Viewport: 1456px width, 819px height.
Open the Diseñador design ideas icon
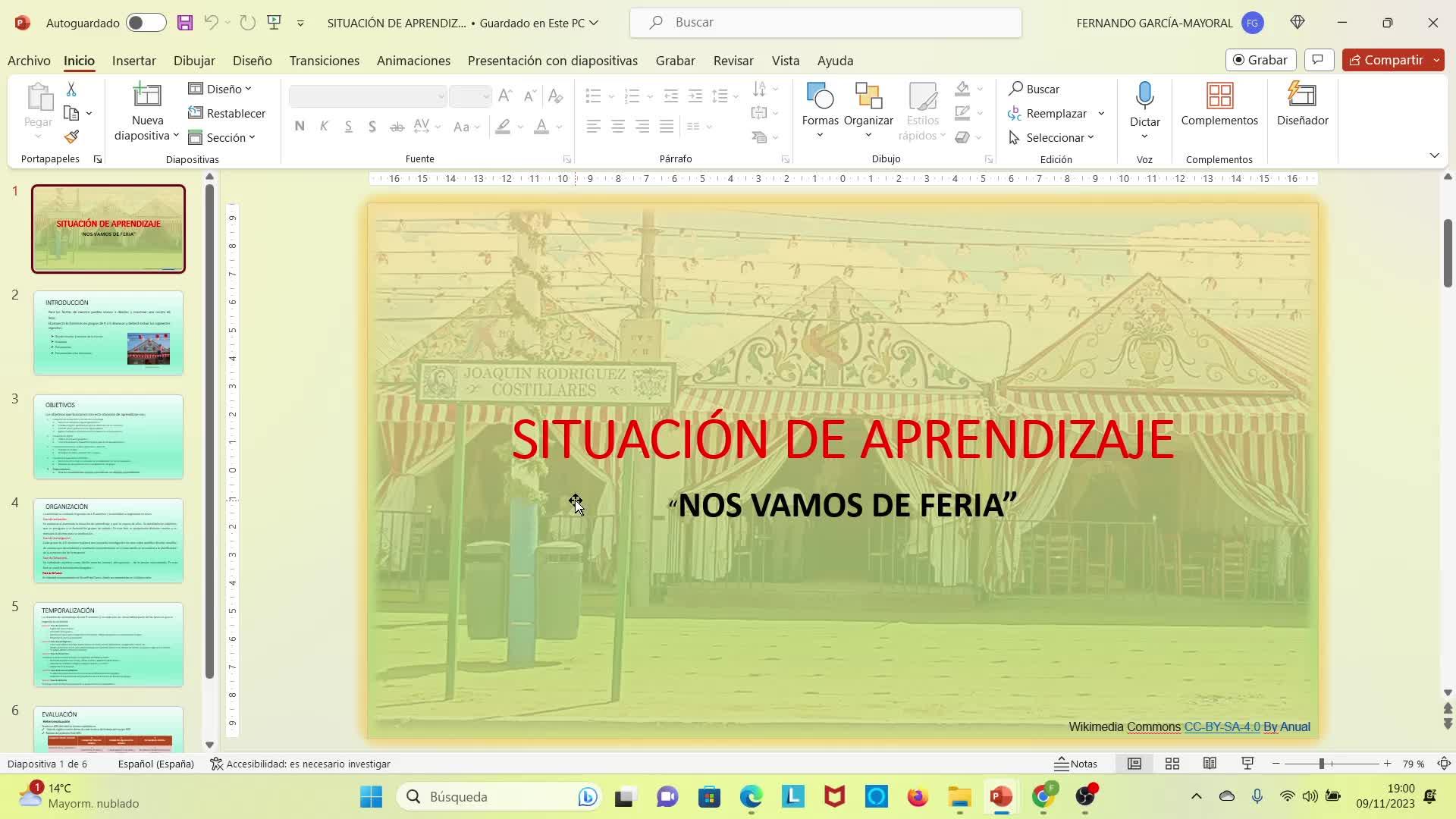click(1302, 96)
